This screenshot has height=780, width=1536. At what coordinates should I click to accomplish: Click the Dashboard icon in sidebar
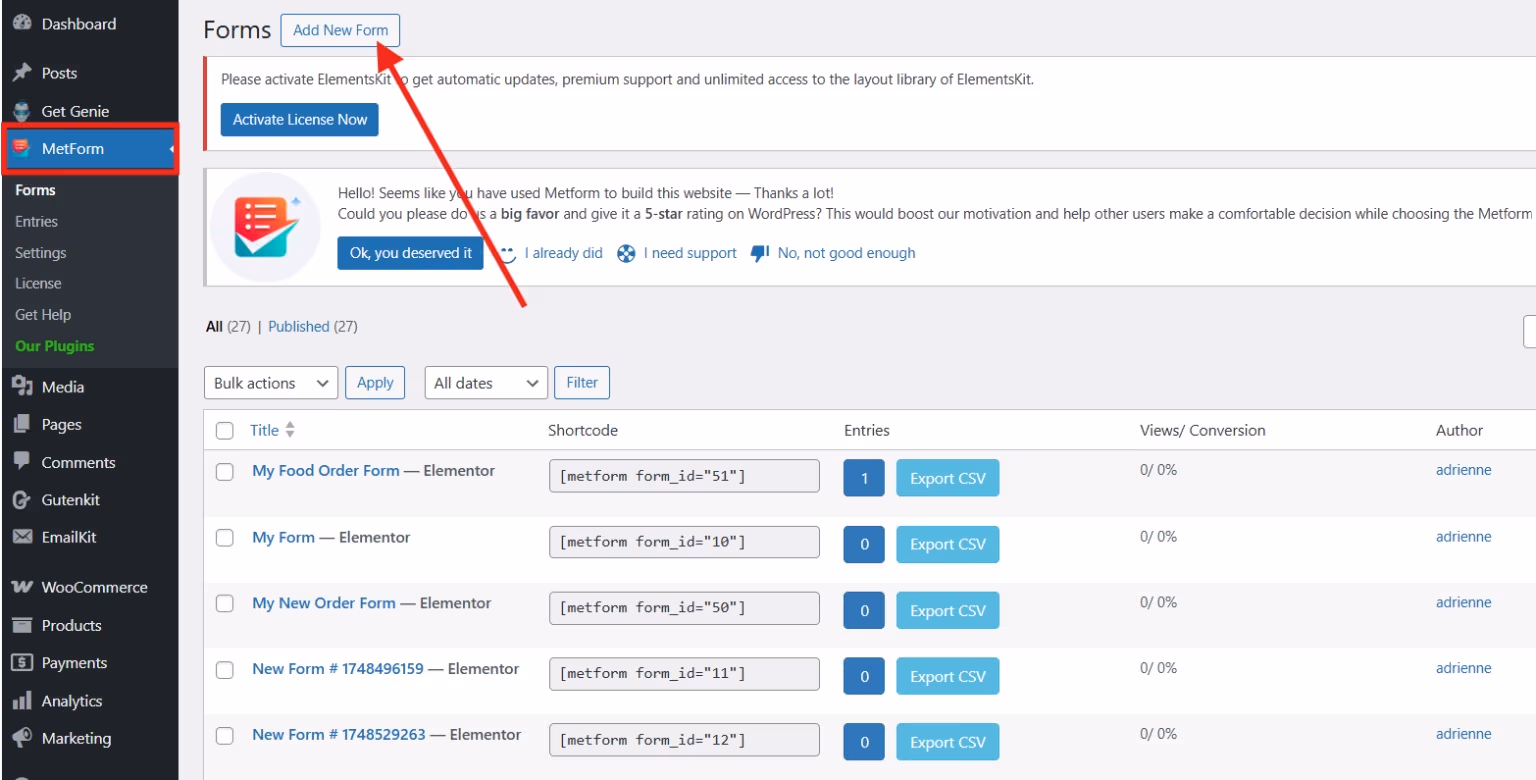point(22,22)
